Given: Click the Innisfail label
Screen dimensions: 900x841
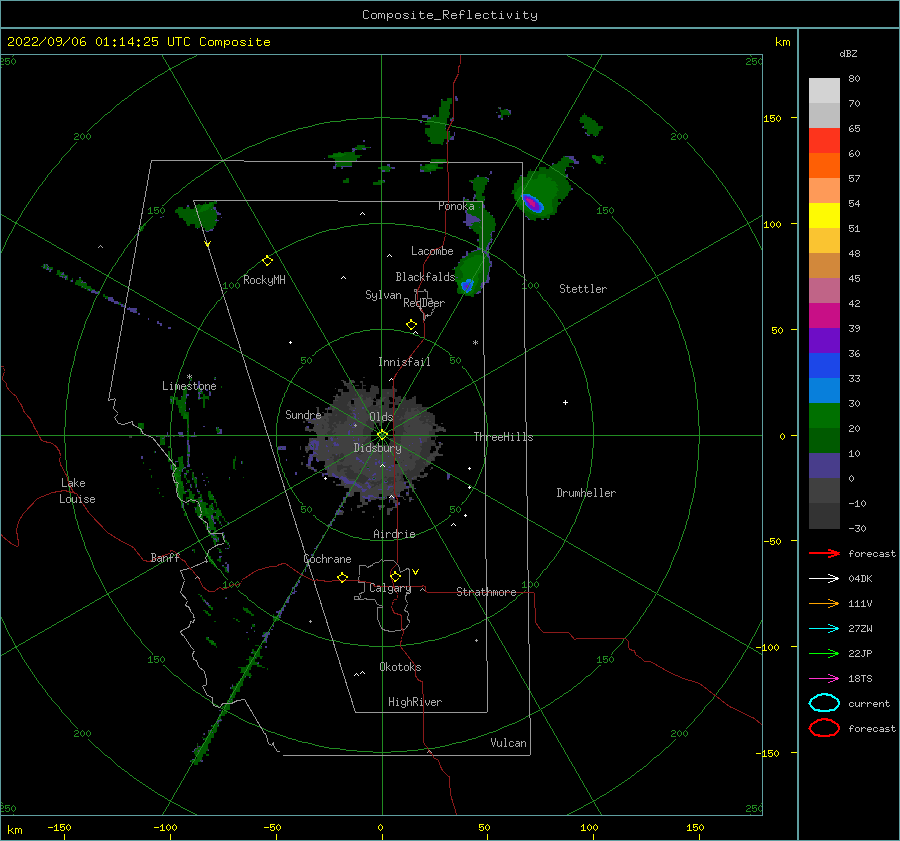Looking at the screenshot, I should coord(404,362).
